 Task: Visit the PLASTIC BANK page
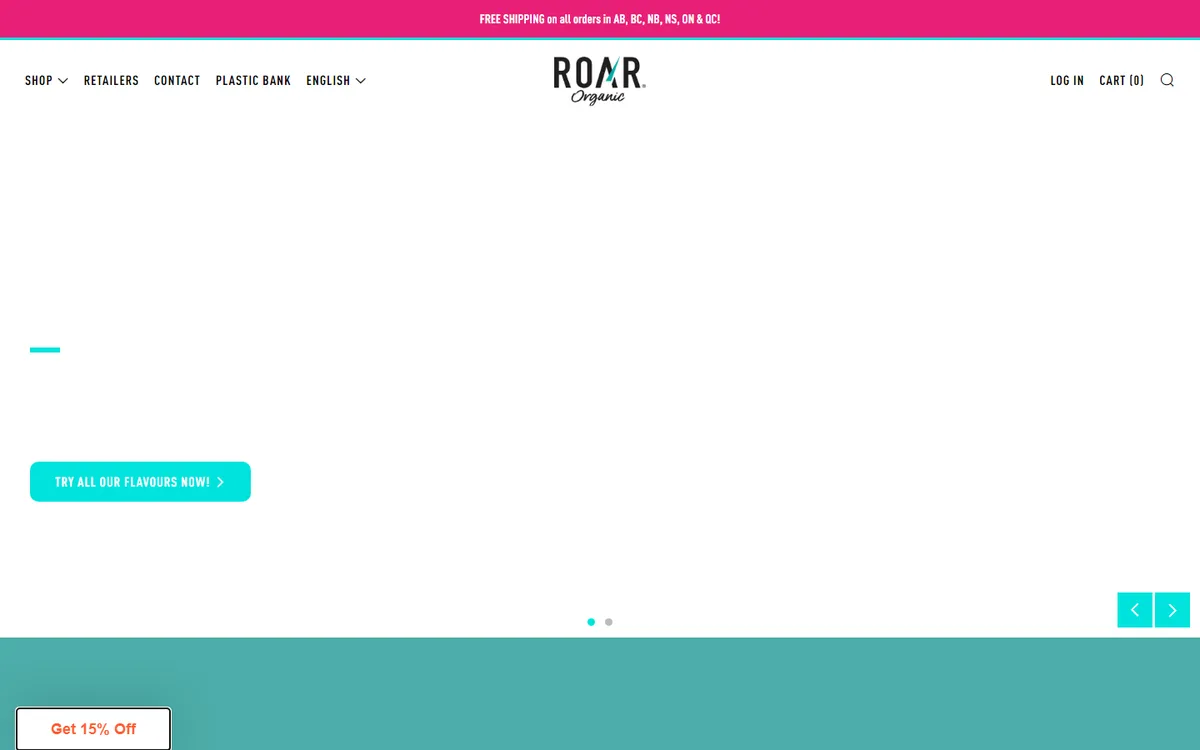tap(253, 80)
